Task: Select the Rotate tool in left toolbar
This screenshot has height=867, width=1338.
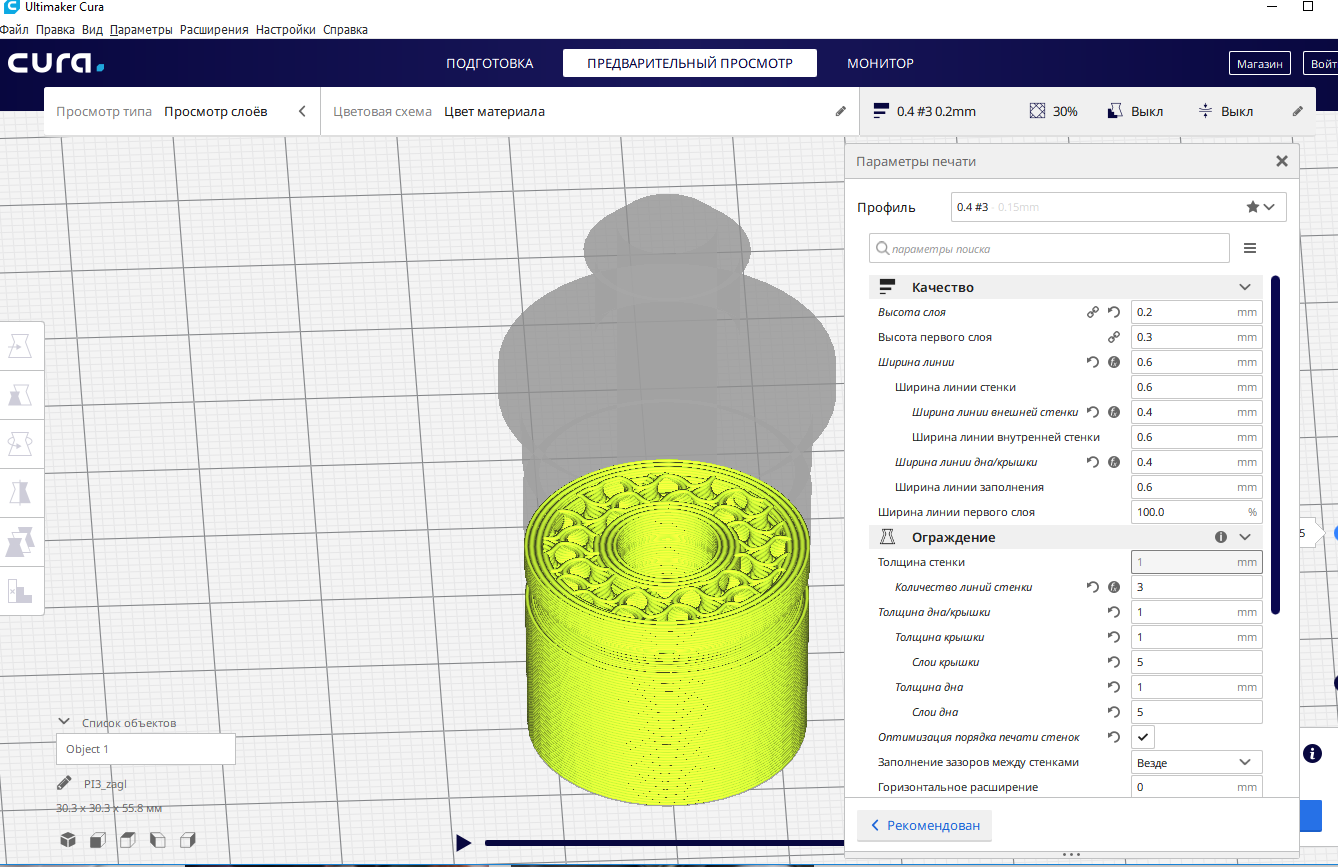Action: pos(19,443)
